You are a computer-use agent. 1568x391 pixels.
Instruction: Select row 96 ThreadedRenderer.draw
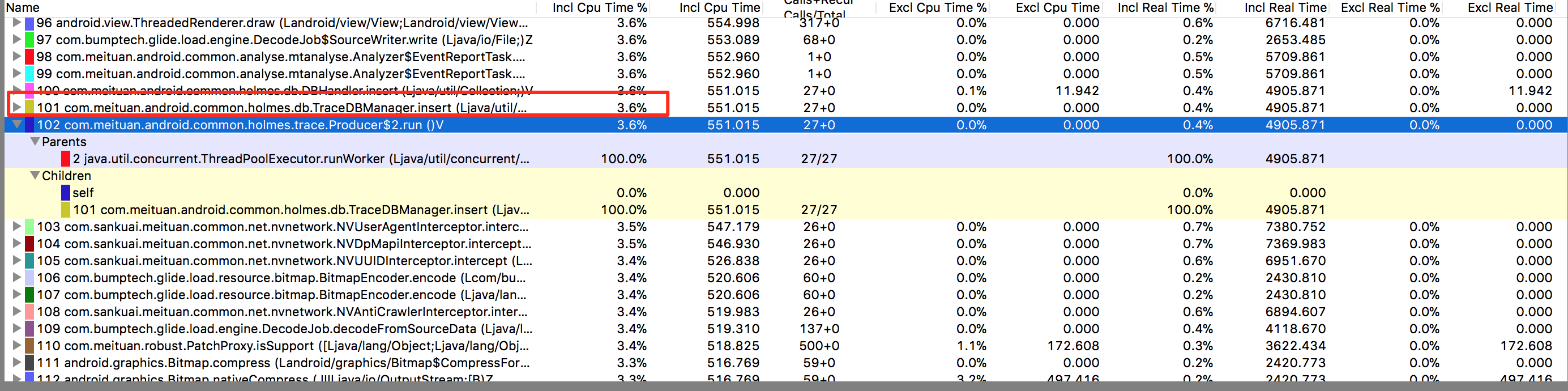(786, 23)
